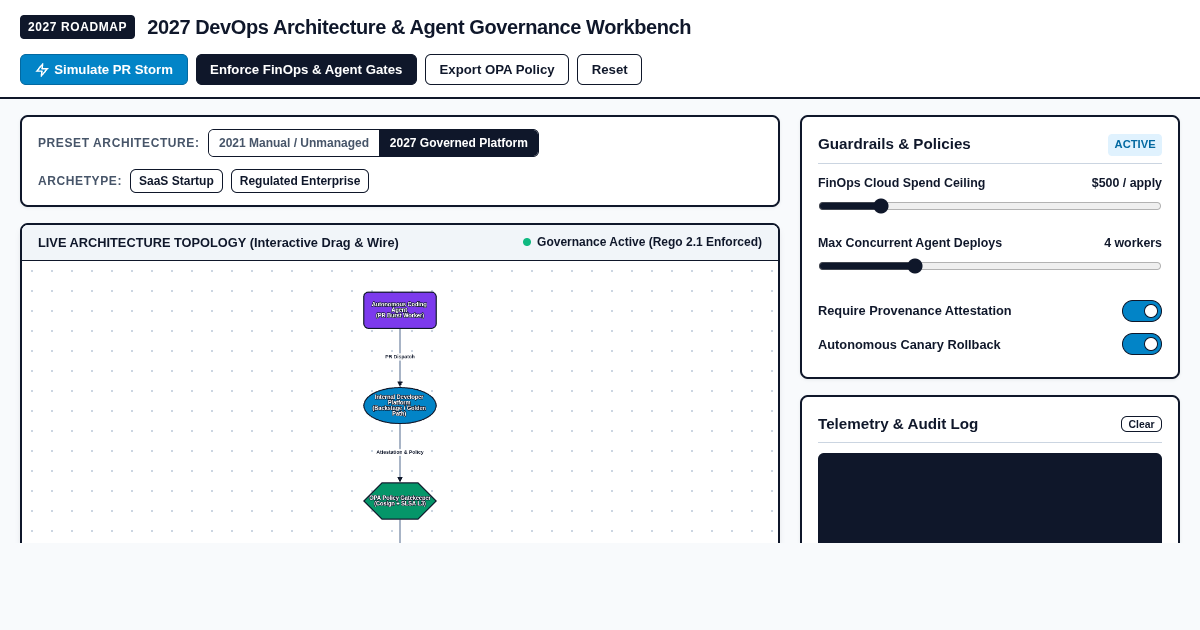Select the OPA Policy Gatekeeper hexagon node

[400, 501]
